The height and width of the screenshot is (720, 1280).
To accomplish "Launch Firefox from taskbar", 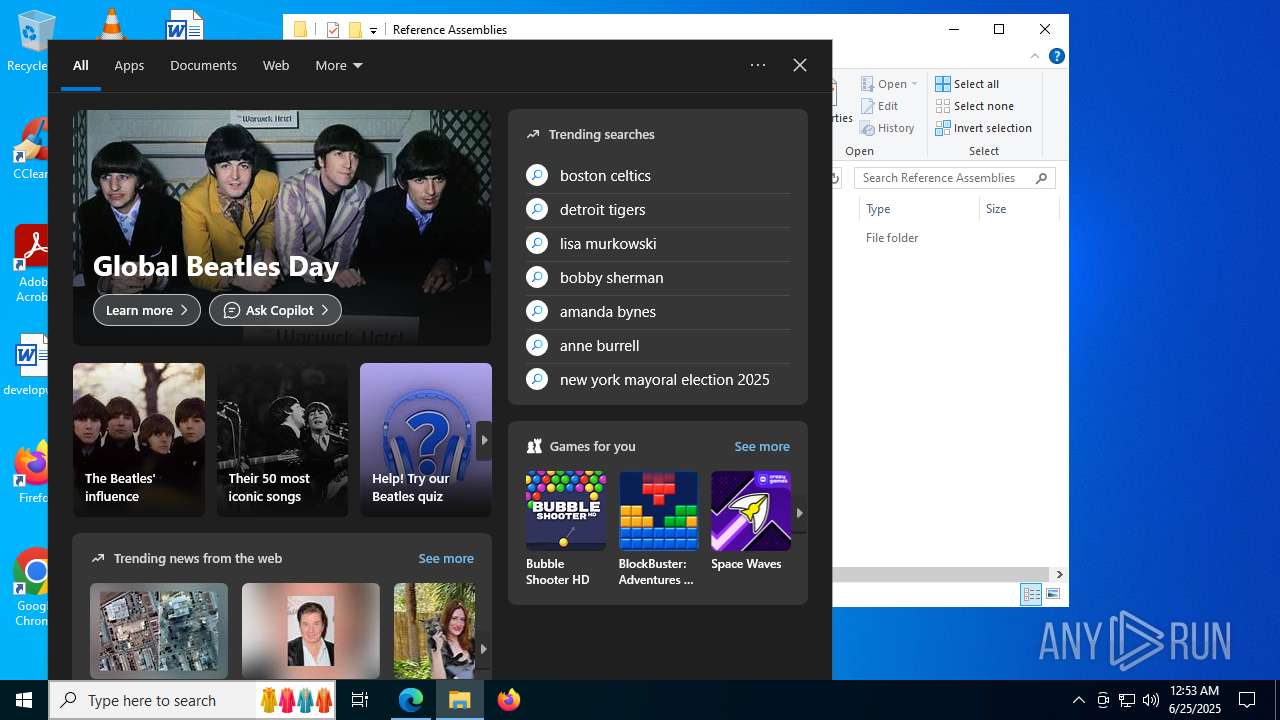I will click(x=509, y=700).
